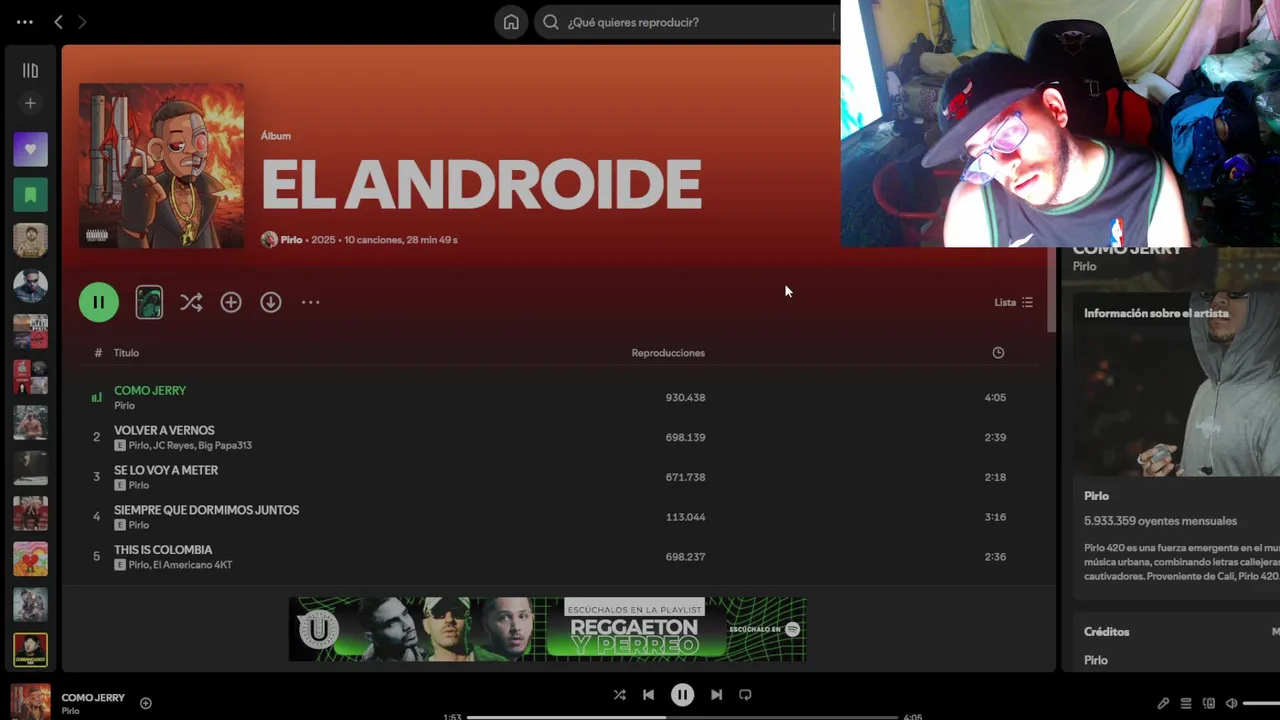Toggle shuffle for the album
Image resolution: width=1280 pixels, height=720 pixels.
pos(191,302)
